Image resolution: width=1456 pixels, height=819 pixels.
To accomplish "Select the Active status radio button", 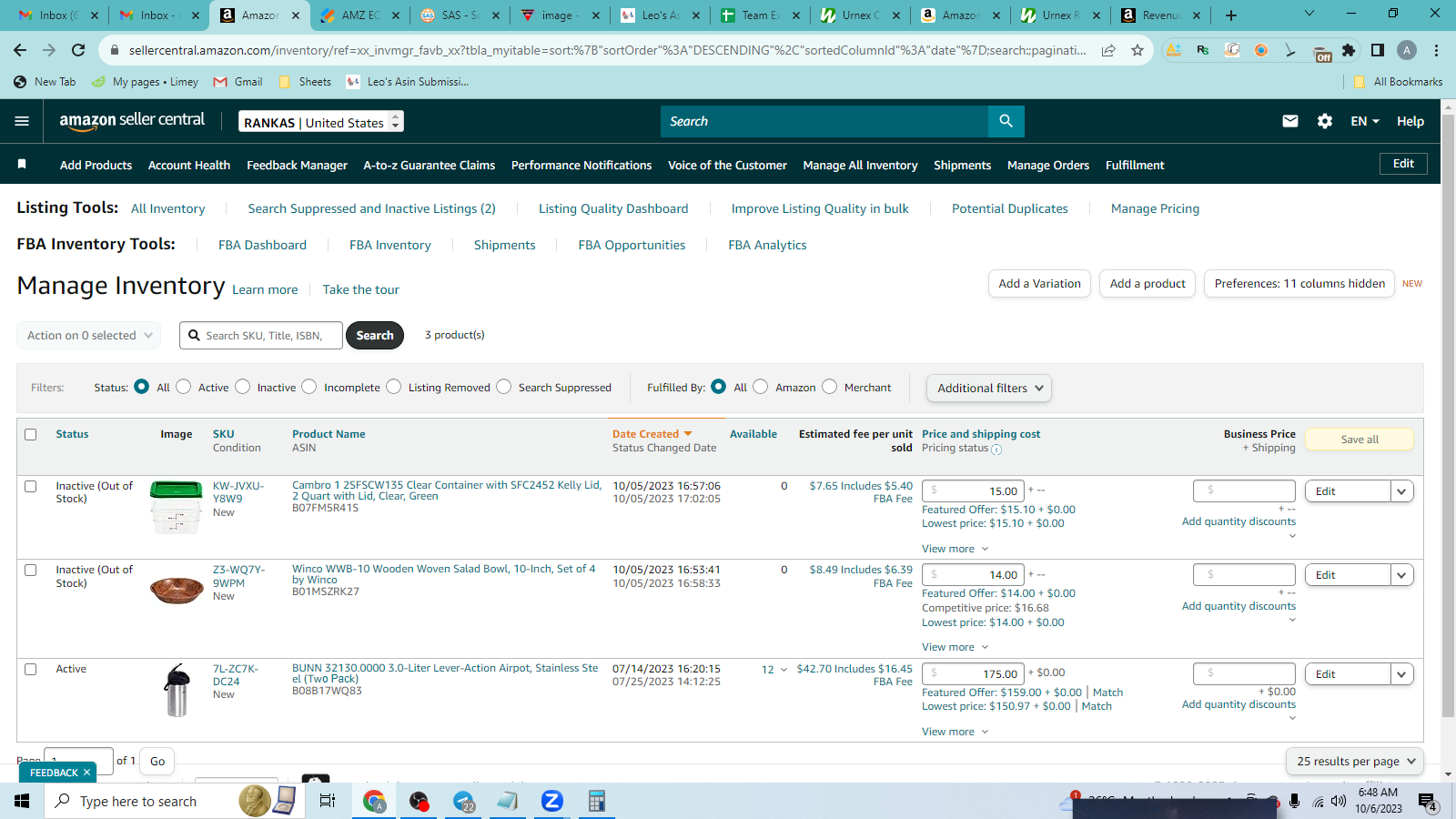I will [x=184, y=387].
